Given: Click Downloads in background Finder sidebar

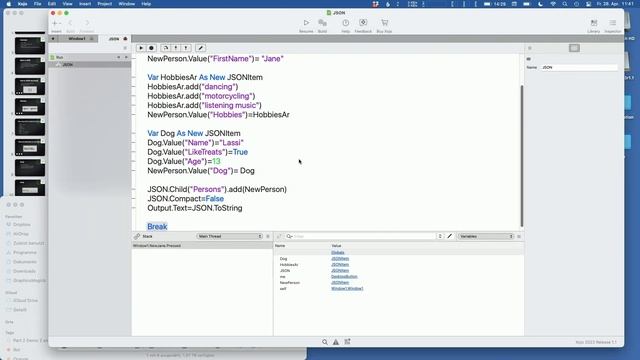Looking at the screenshot, I should 24,271.
